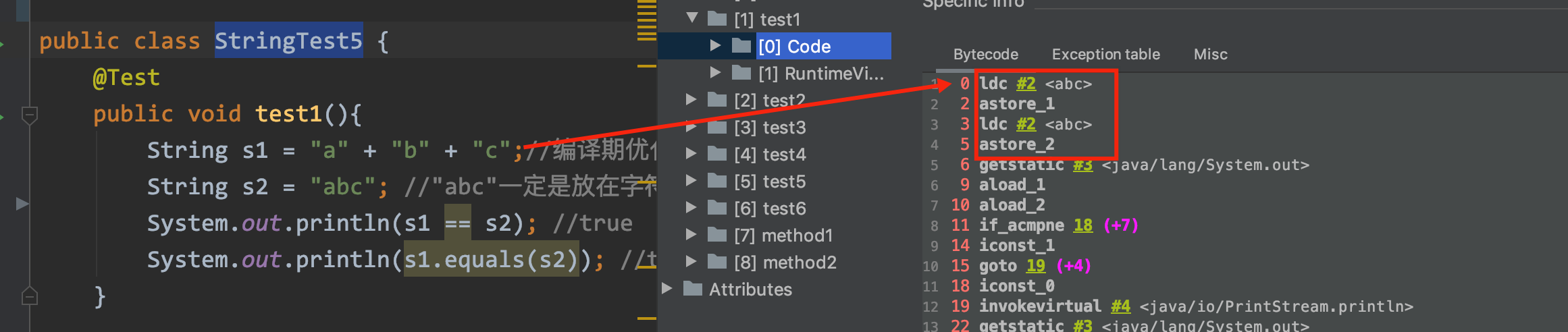Select the Bytecode tab
Viewport: 1568px width, 332px height.
pos(985,54)
